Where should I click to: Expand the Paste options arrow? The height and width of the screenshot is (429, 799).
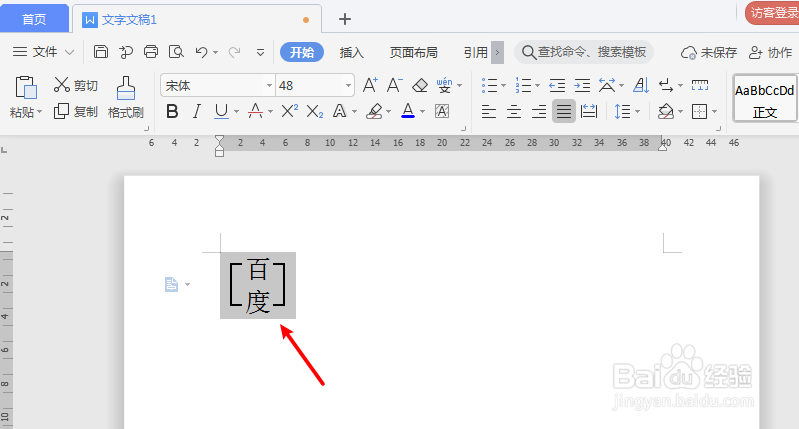[x=40, y=112]
